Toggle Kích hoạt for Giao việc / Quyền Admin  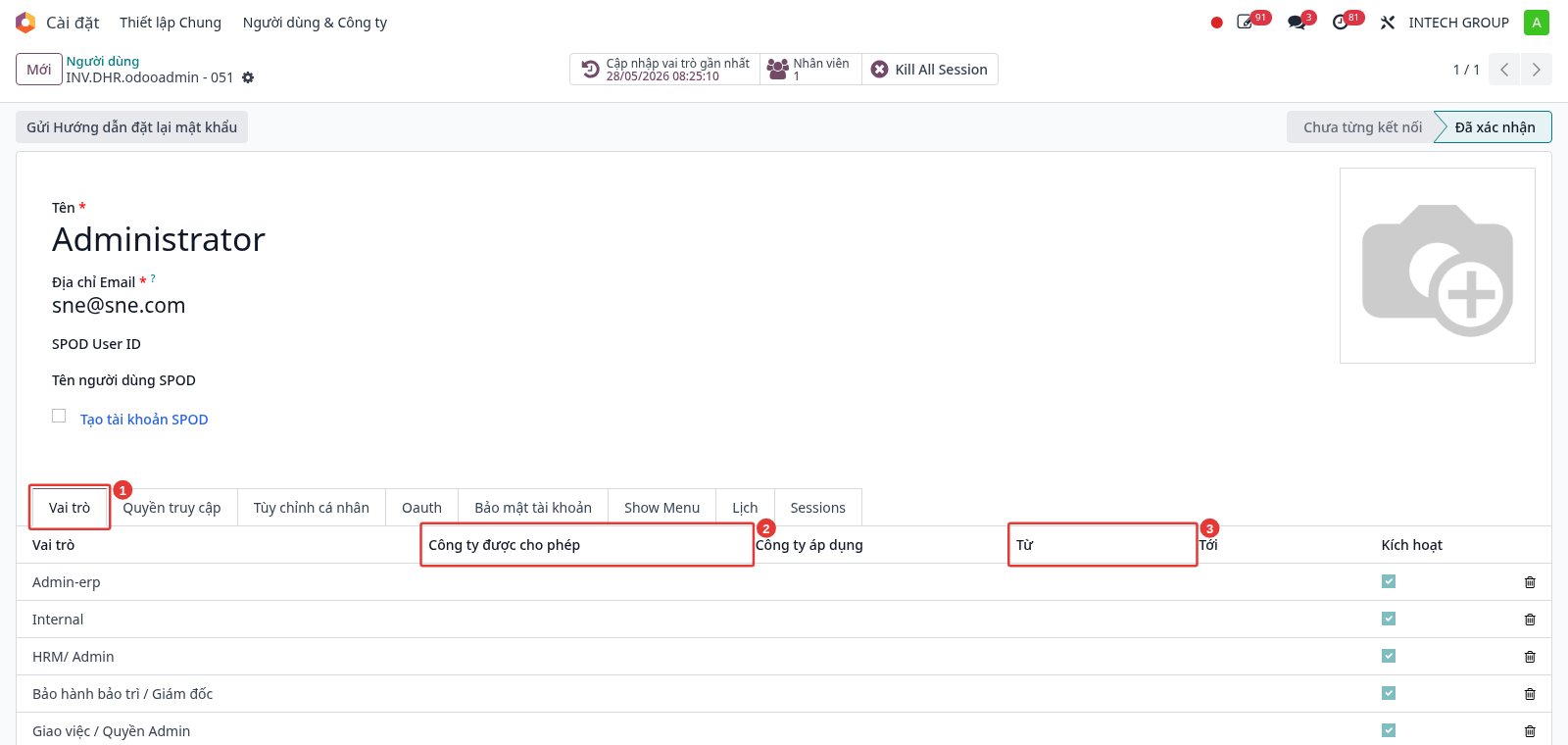(1389, 730)
